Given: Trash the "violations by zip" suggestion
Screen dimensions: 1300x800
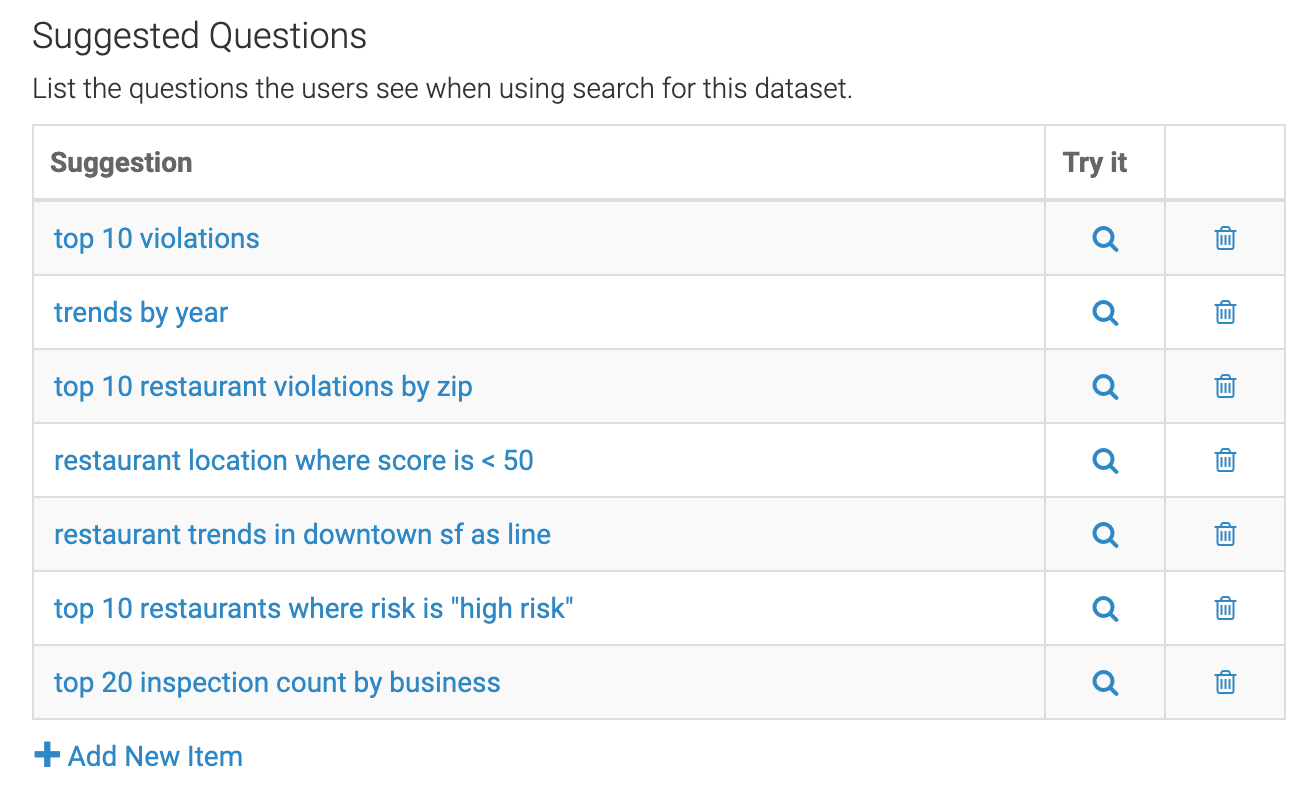Looking at the screenshot, I should (1225, 387).
